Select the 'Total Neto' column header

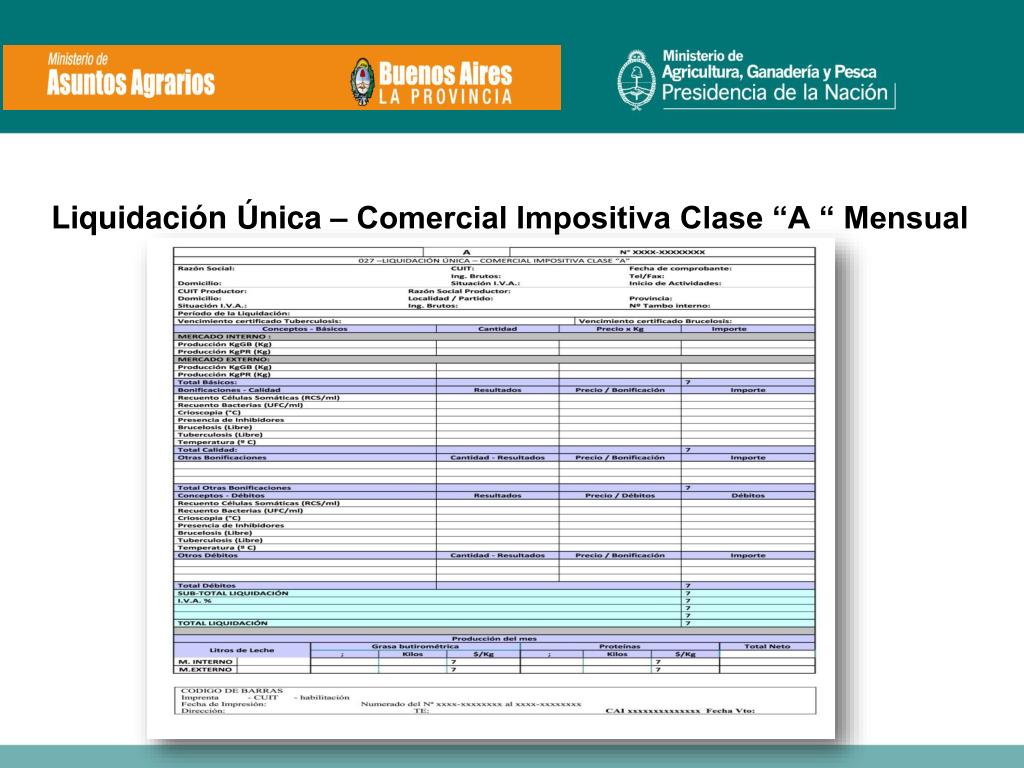[x=767, y=647]
